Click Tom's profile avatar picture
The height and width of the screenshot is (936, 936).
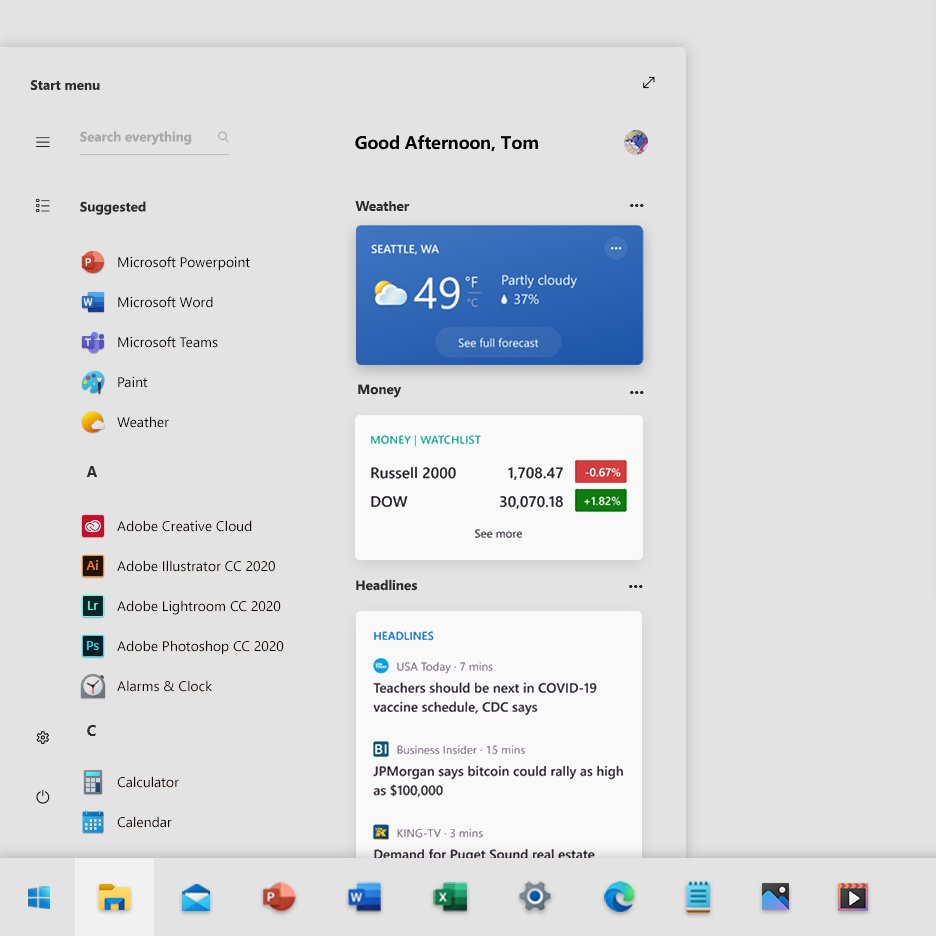click(x=636, y=142)
